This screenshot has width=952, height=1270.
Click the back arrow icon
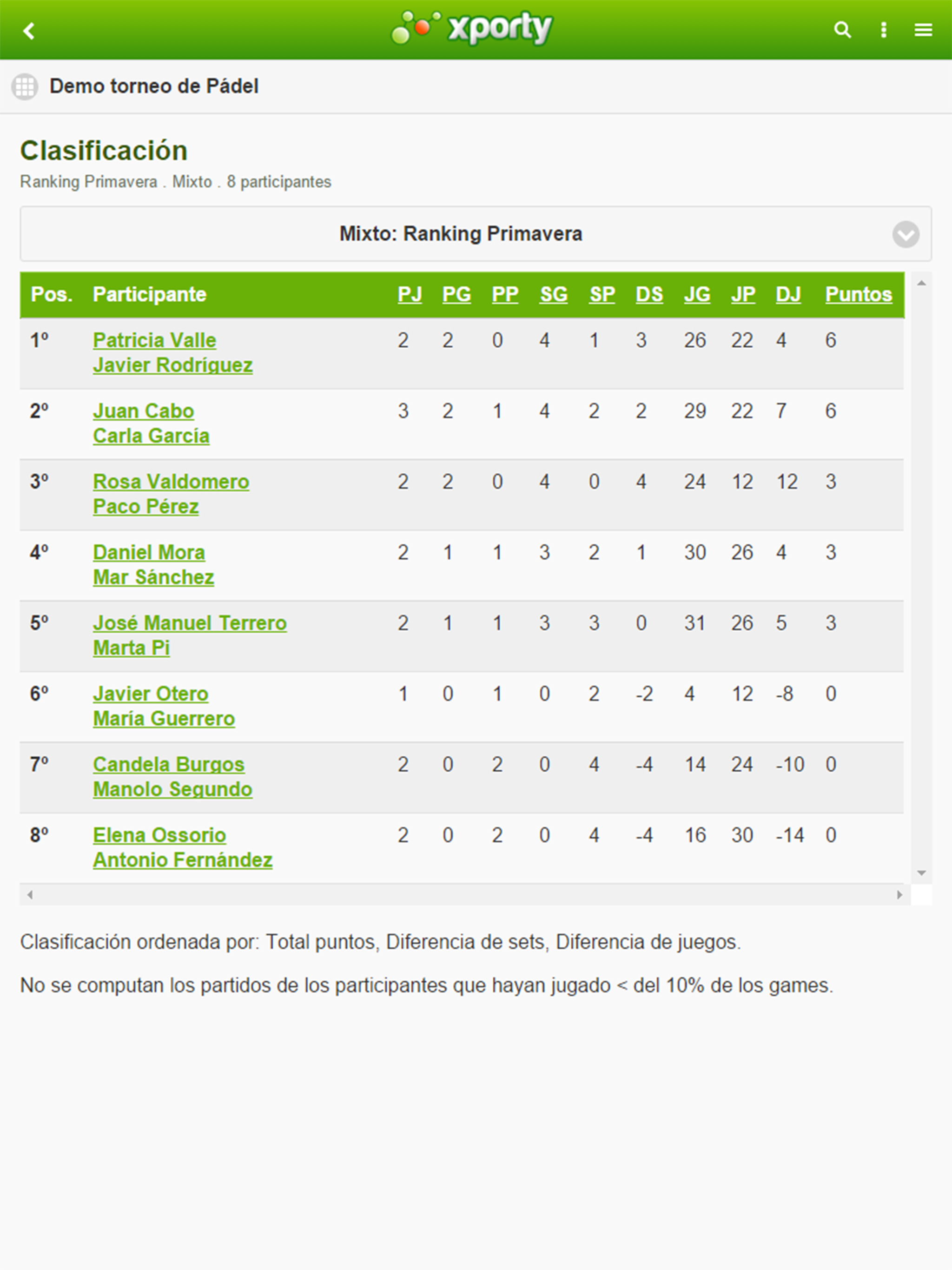click(29, 30)
